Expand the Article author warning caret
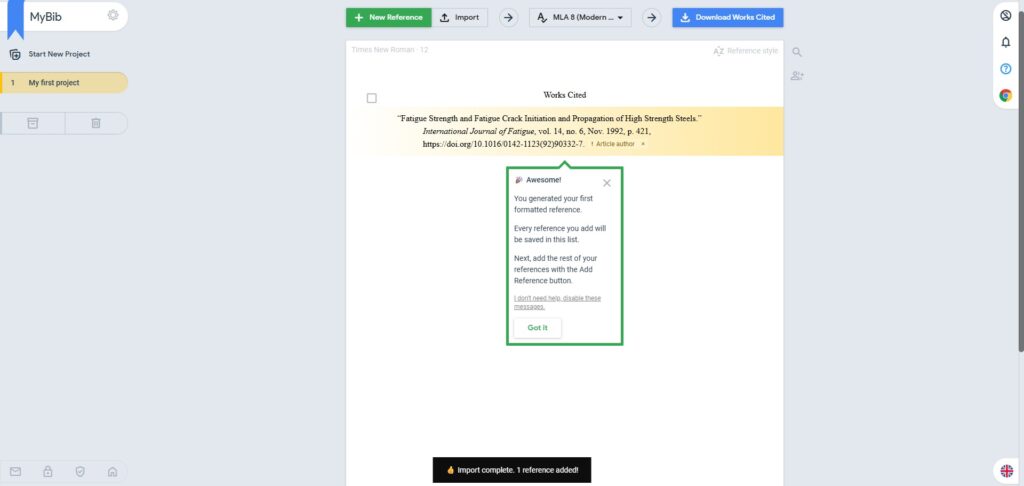Screen dimensions: 1024x486 click(x=643, y=144)
